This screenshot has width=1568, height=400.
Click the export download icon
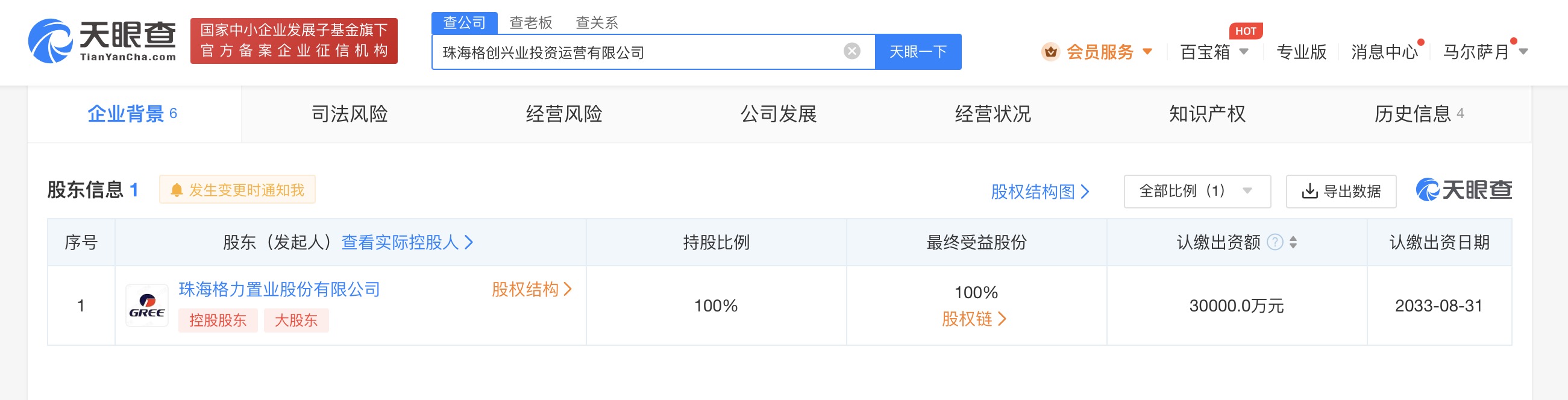tap(1309, 191)
